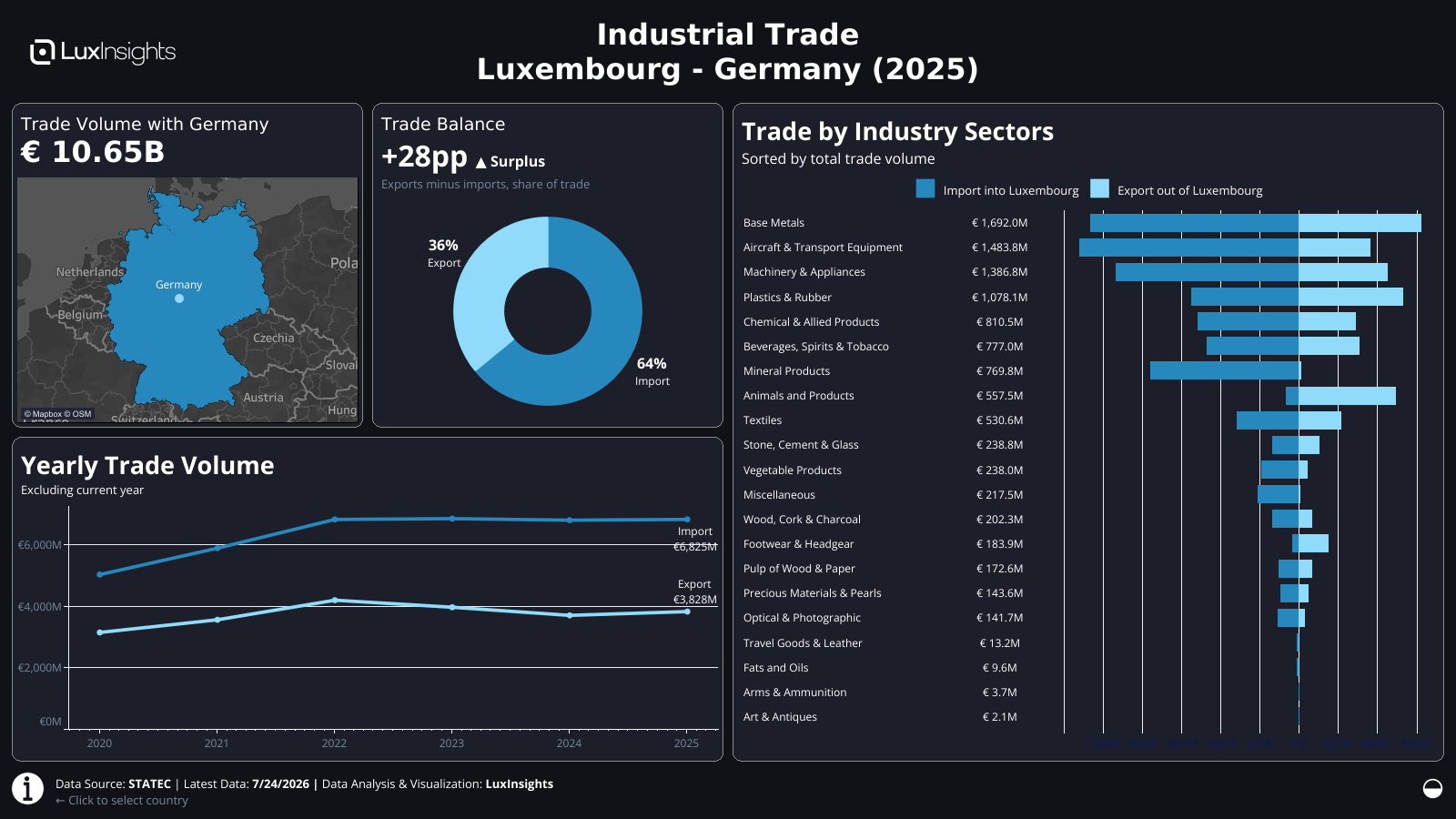Click the Surplus up-triangle indicator
Screen dimensions: 1456x819
coord(481,163)
